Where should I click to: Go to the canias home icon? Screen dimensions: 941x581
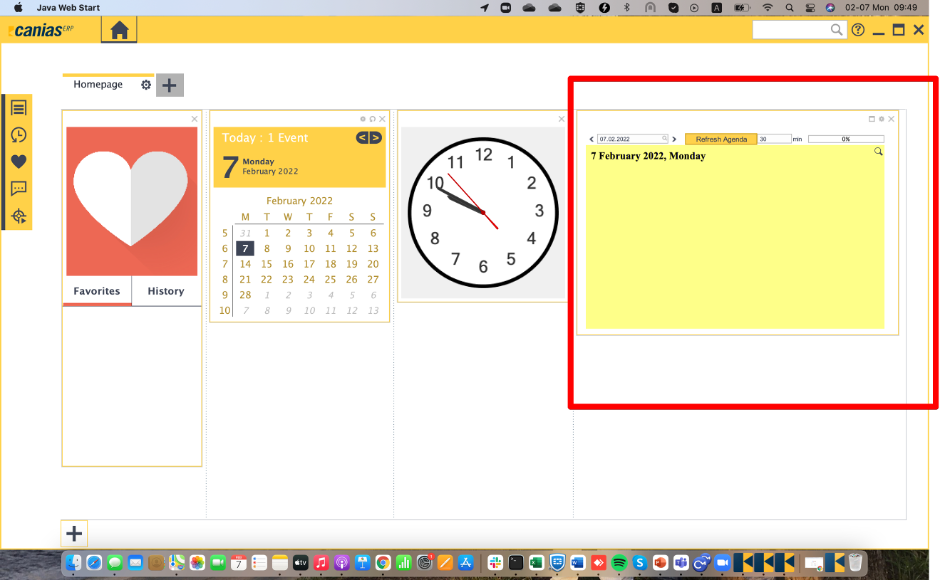click(119, 30)
